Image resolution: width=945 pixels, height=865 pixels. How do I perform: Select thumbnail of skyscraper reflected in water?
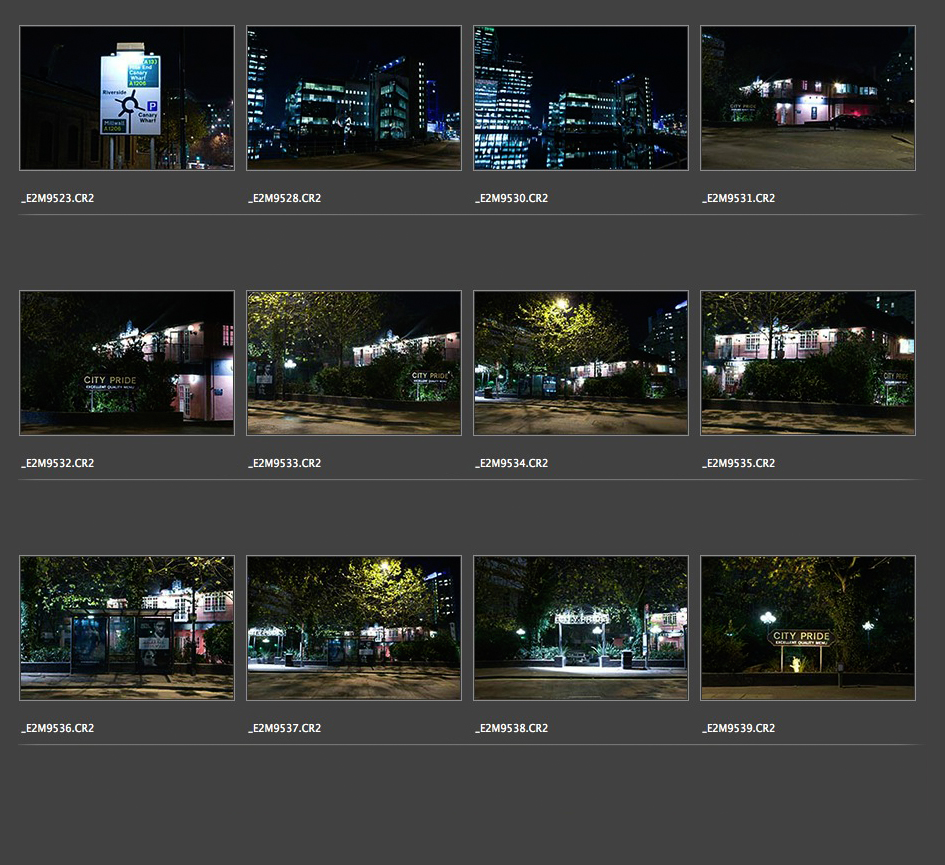pyautogui.click(x=581, y=98)
